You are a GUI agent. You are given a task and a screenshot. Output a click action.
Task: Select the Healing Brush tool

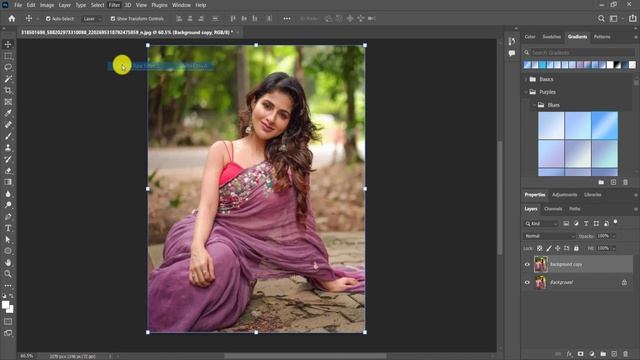click(x=8, y=124)
